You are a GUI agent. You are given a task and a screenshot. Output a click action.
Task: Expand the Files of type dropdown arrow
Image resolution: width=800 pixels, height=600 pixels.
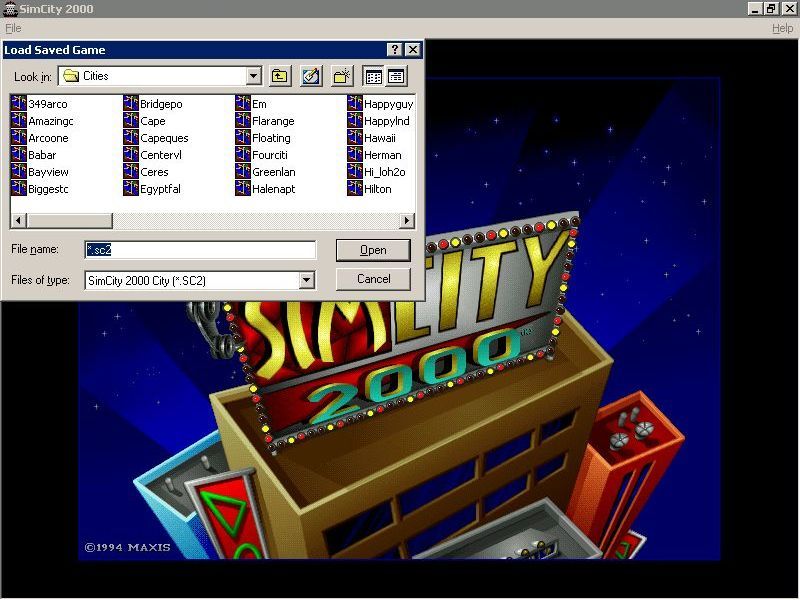pyautogui.click(x=307, y=280)
